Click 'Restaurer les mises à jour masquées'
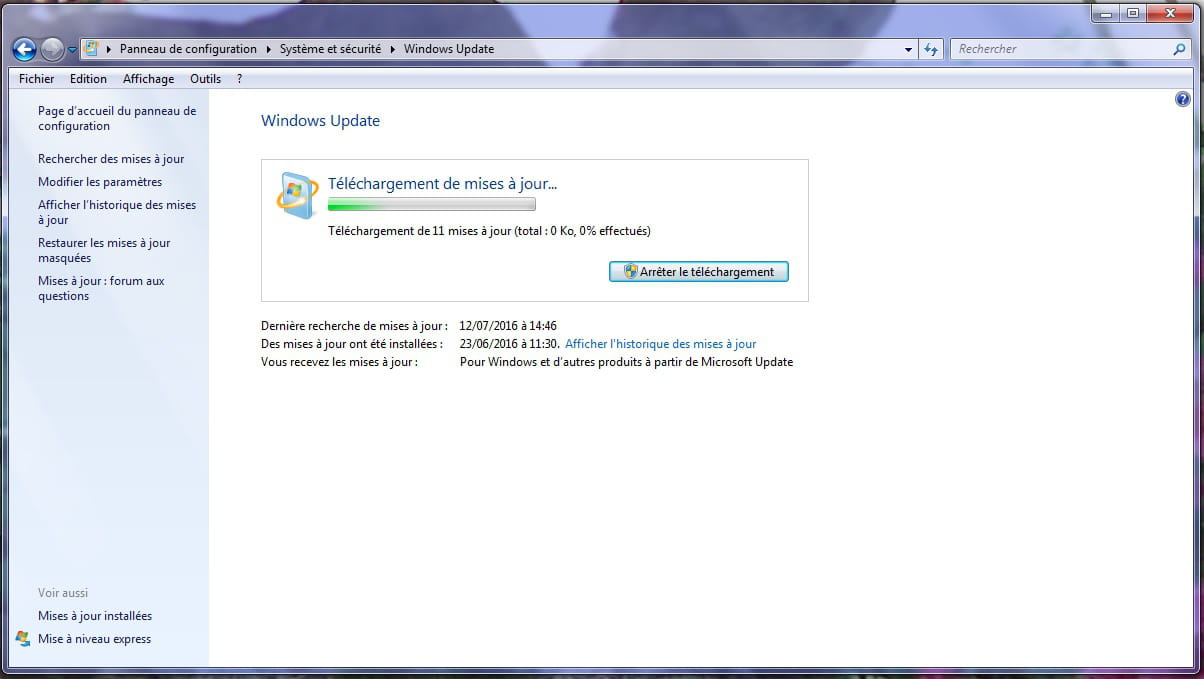This screenshot has height=679, width=1204. 104,250
